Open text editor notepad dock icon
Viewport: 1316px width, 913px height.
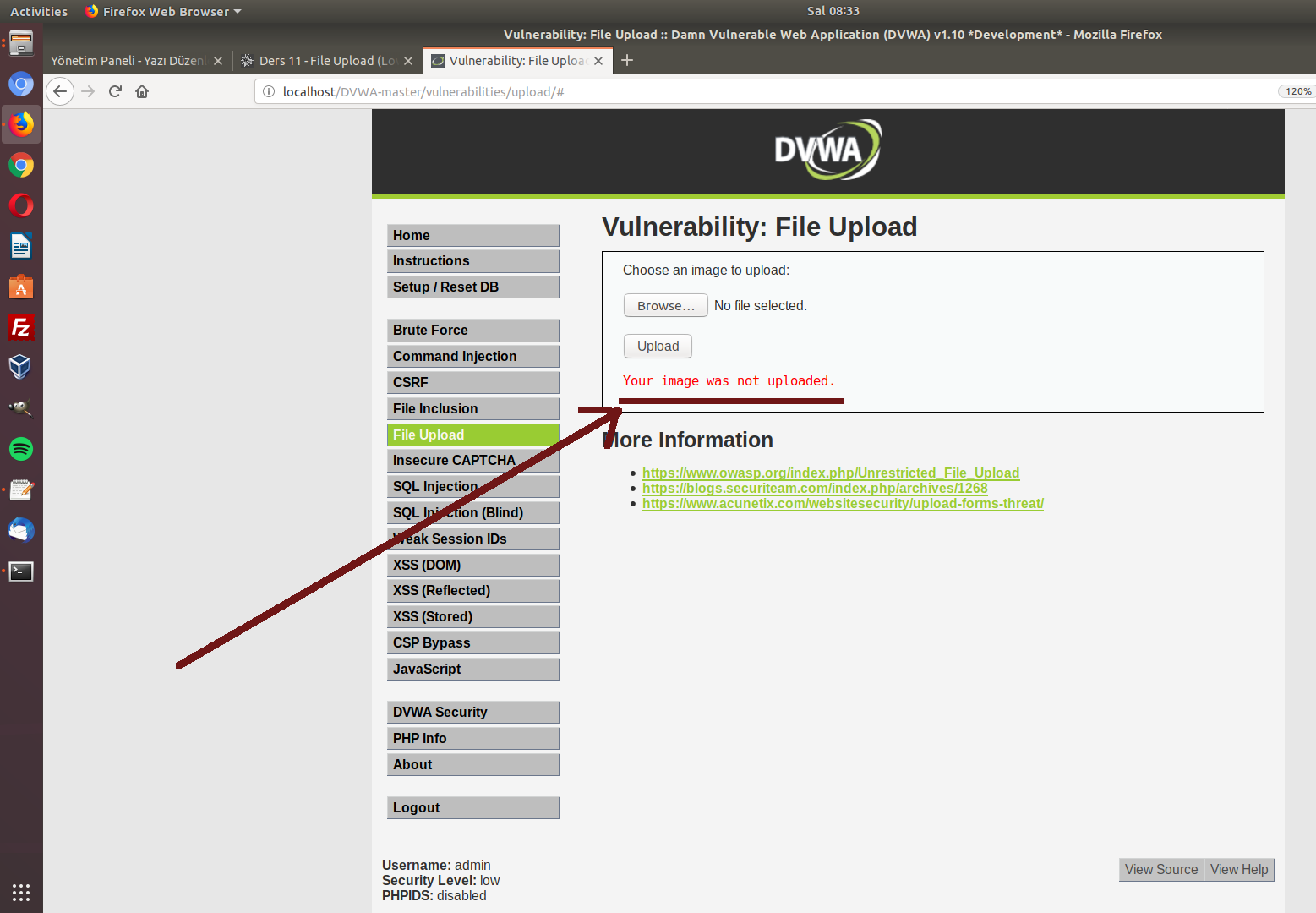pos(21,489)
